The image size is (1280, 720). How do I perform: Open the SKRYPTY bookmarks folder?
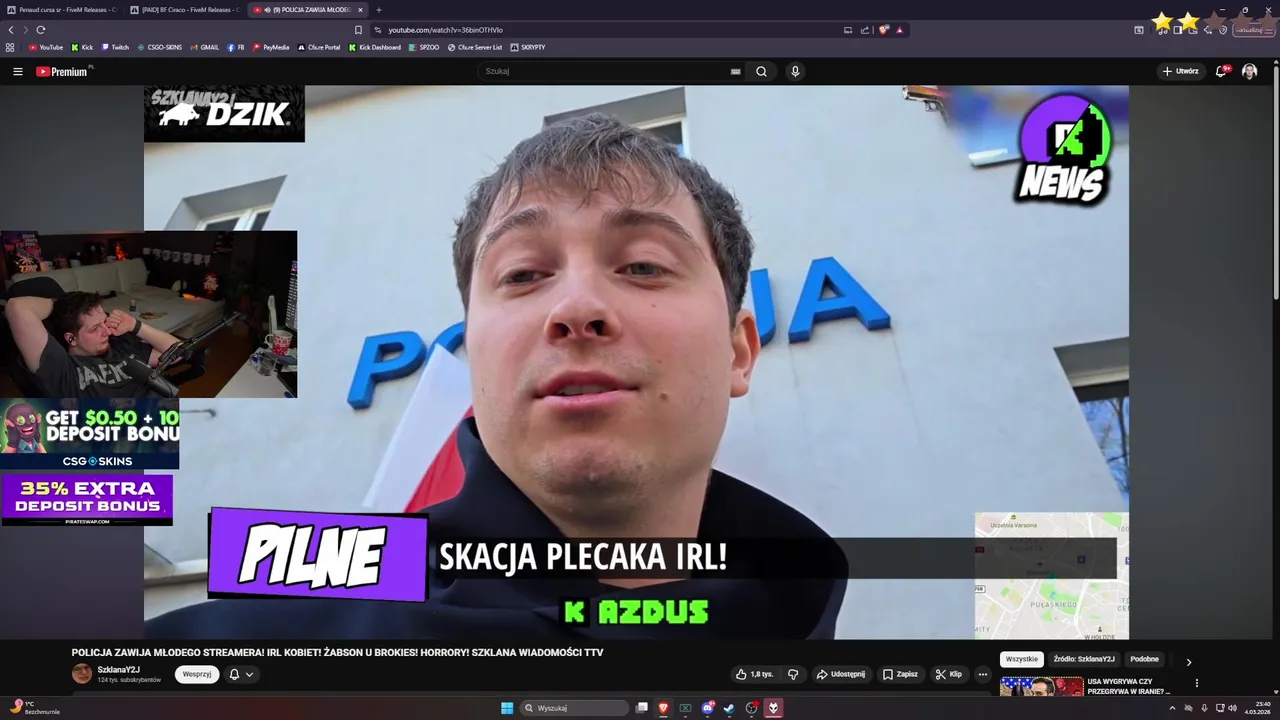coord(528,47)
